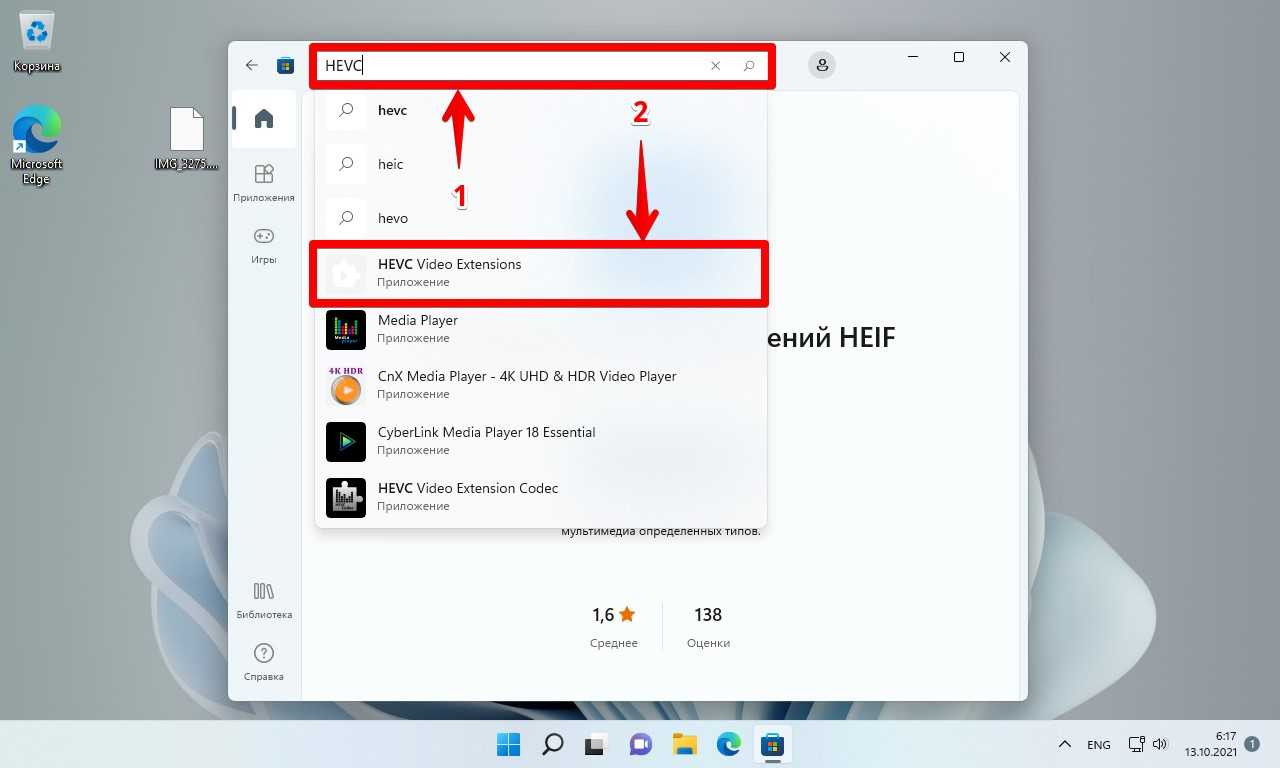The height and width of the screenshot is (768, 1280).
Task: Select the Microsoft Edge desktop shortcut
Action: coord(37,145)
